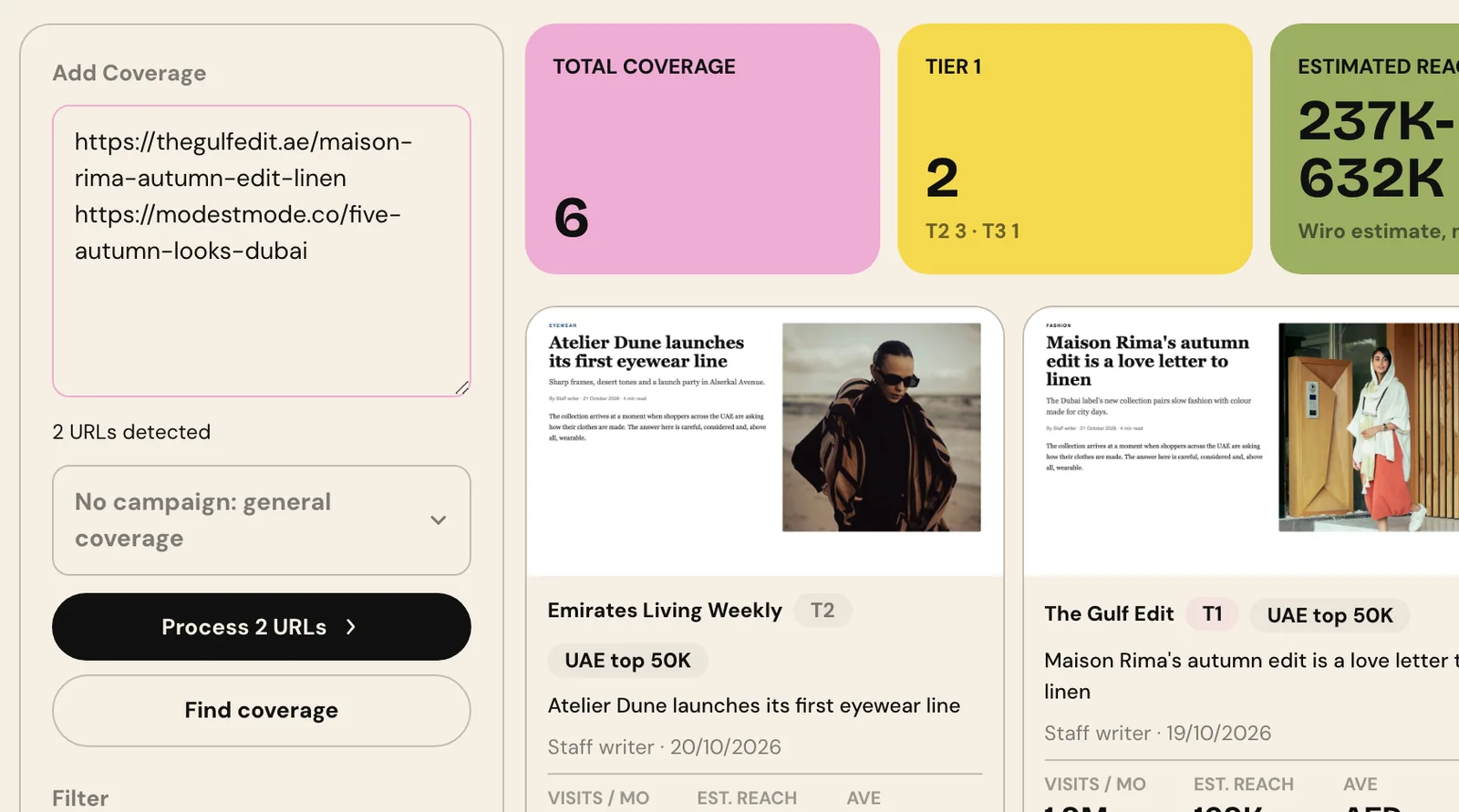Click the coverage URLs text area
Image resolution: width=1459 pixels, height=812 pixels.
tap(262, 251)
